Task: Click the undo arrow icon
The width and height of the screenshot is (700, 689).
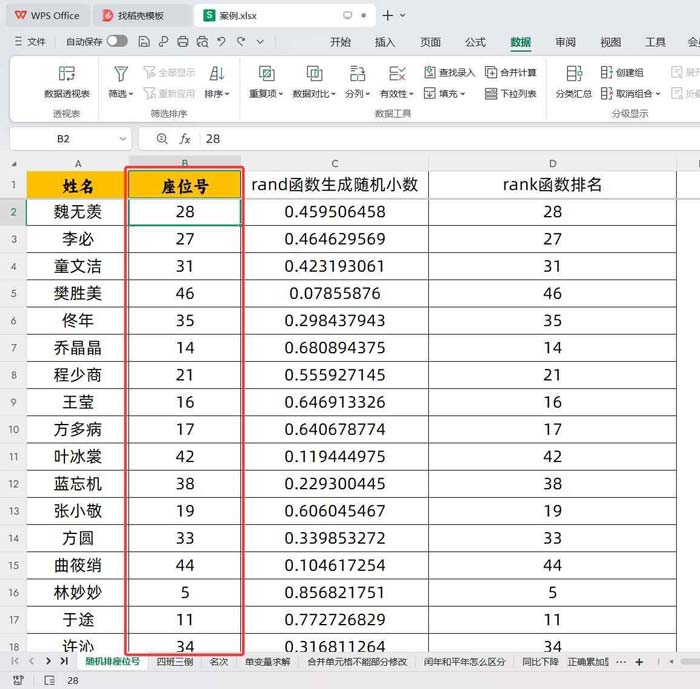Action: pos(221,42)
